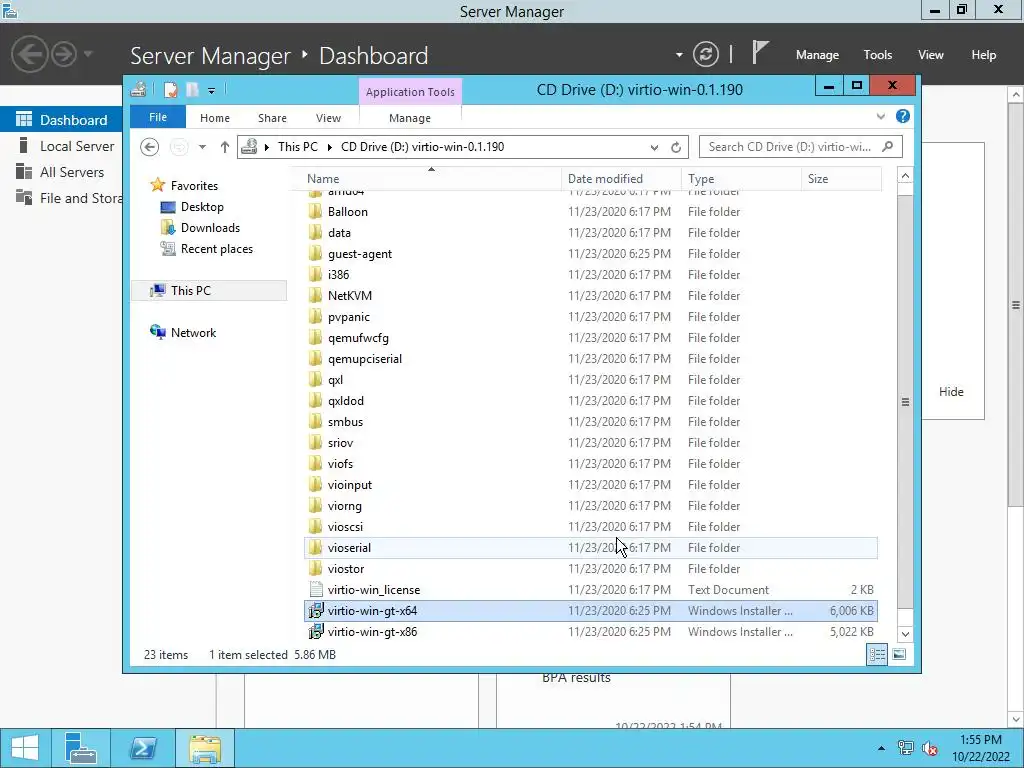Viewport: 1024px width, 768px height.
Task: Open Server Manager from the taskbar
Action: coord(81,748)
